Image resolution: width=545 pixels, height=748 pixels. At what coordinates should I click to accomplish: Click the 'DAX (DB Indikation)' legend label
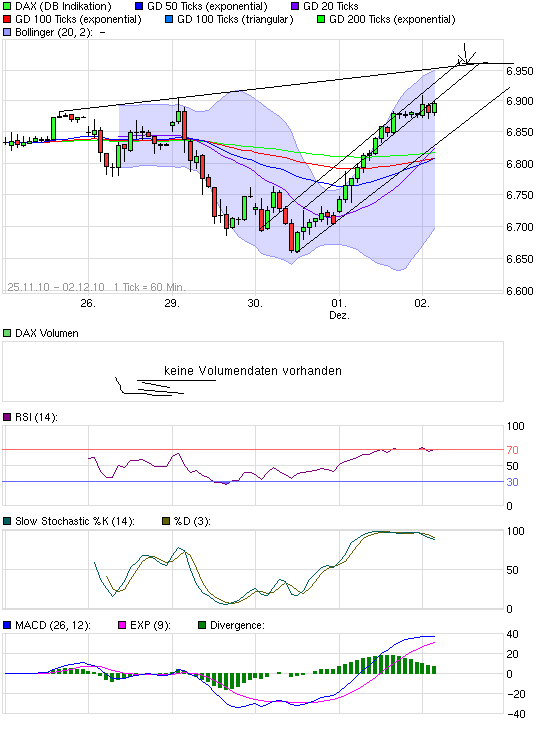(x=63, y=6)
